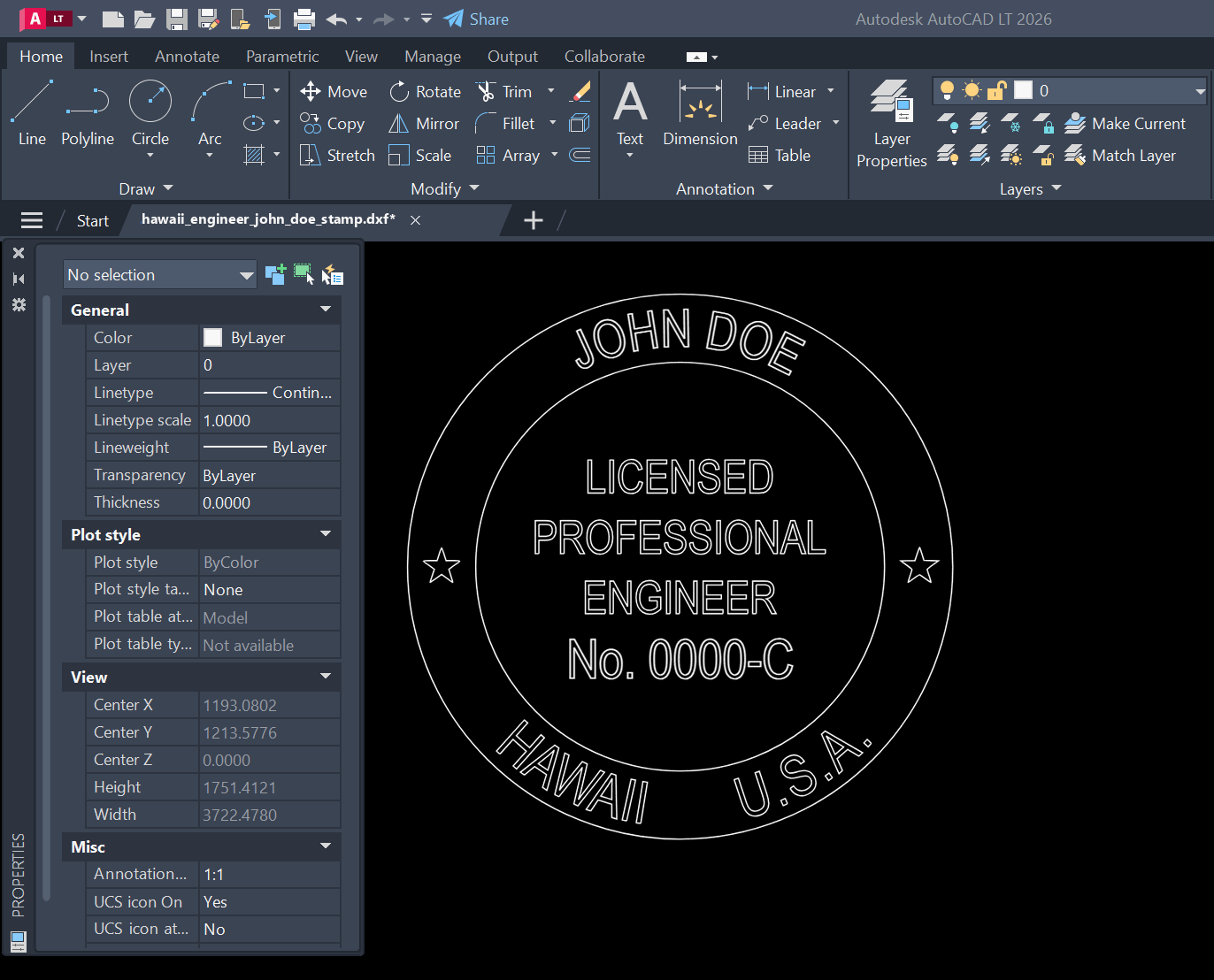1214x980 pixels.
Task: Toggle layer 0 lock icon
Action: 997,90
